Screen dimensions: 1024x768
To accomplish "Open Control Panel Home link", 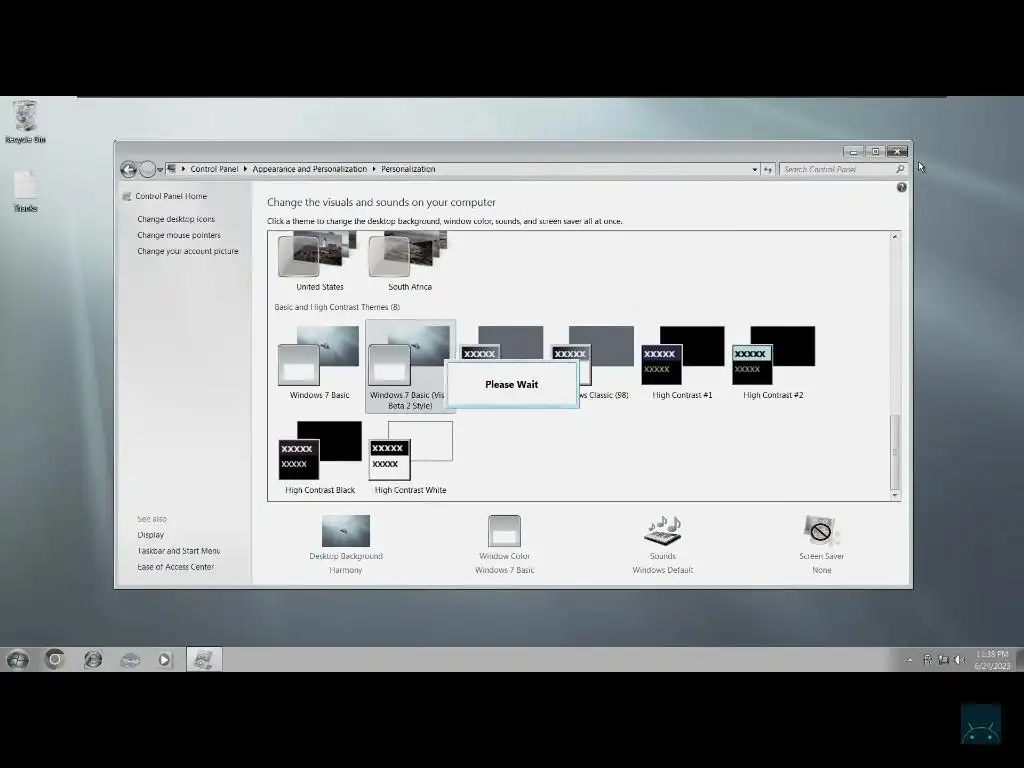I will tap(171, 196).
